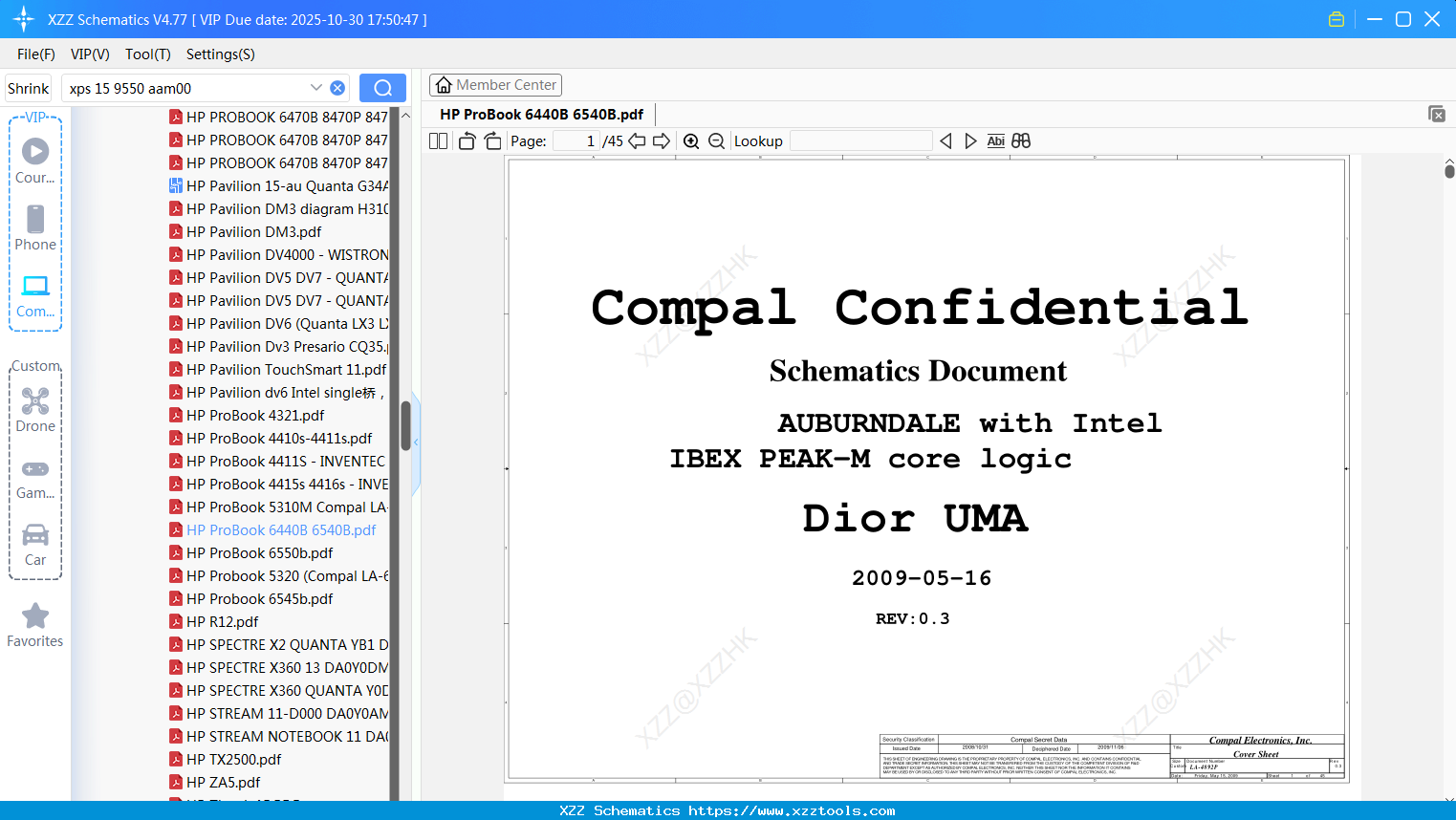The image size is (1456, 820).
Task: Select HP ProBook 6440B 6540B.pdf in list
Action: [x=272, y=529]
